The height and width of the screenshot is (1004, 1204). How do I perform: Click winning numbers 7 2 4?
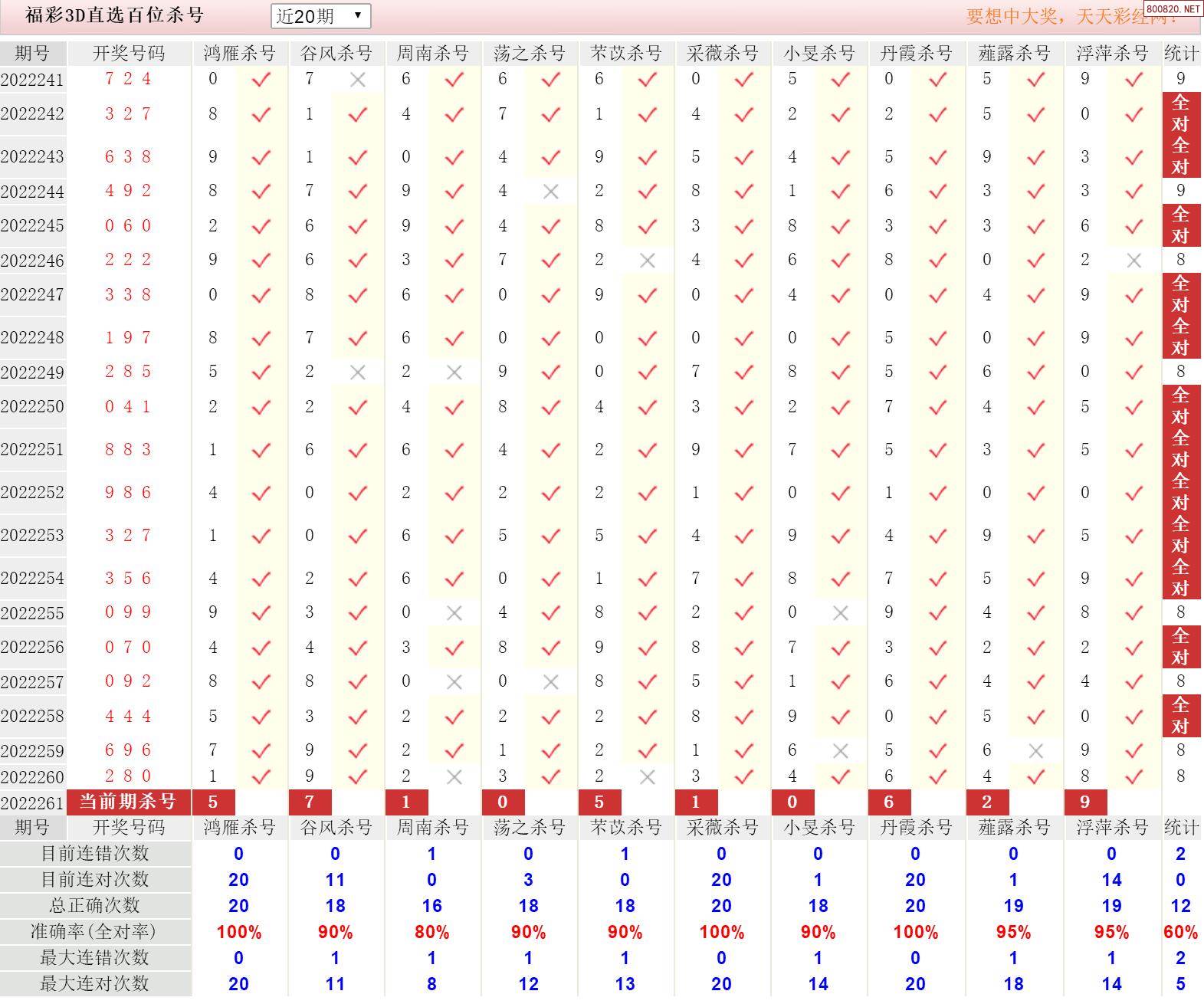coord(128,79)
